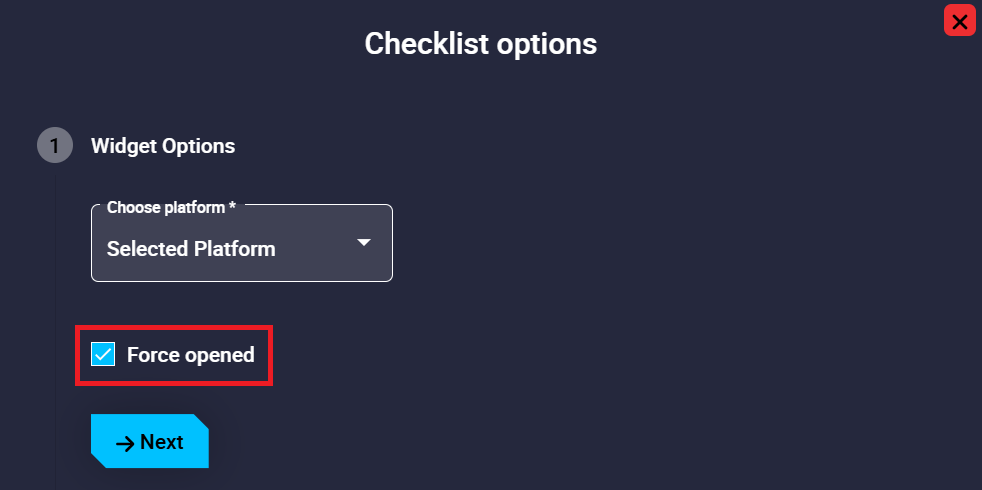Open step 1 Widget Options
982x490 pixels.
pyautogui.click(x=163, y=146)
